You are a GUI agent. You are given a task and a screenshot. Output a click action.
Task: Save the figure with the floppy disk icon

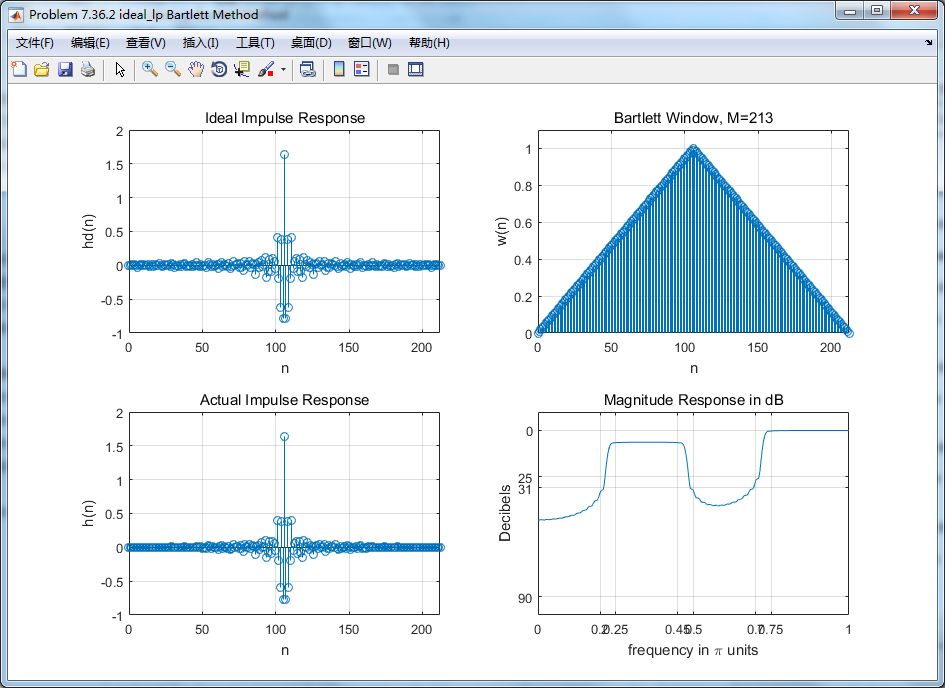64,69
